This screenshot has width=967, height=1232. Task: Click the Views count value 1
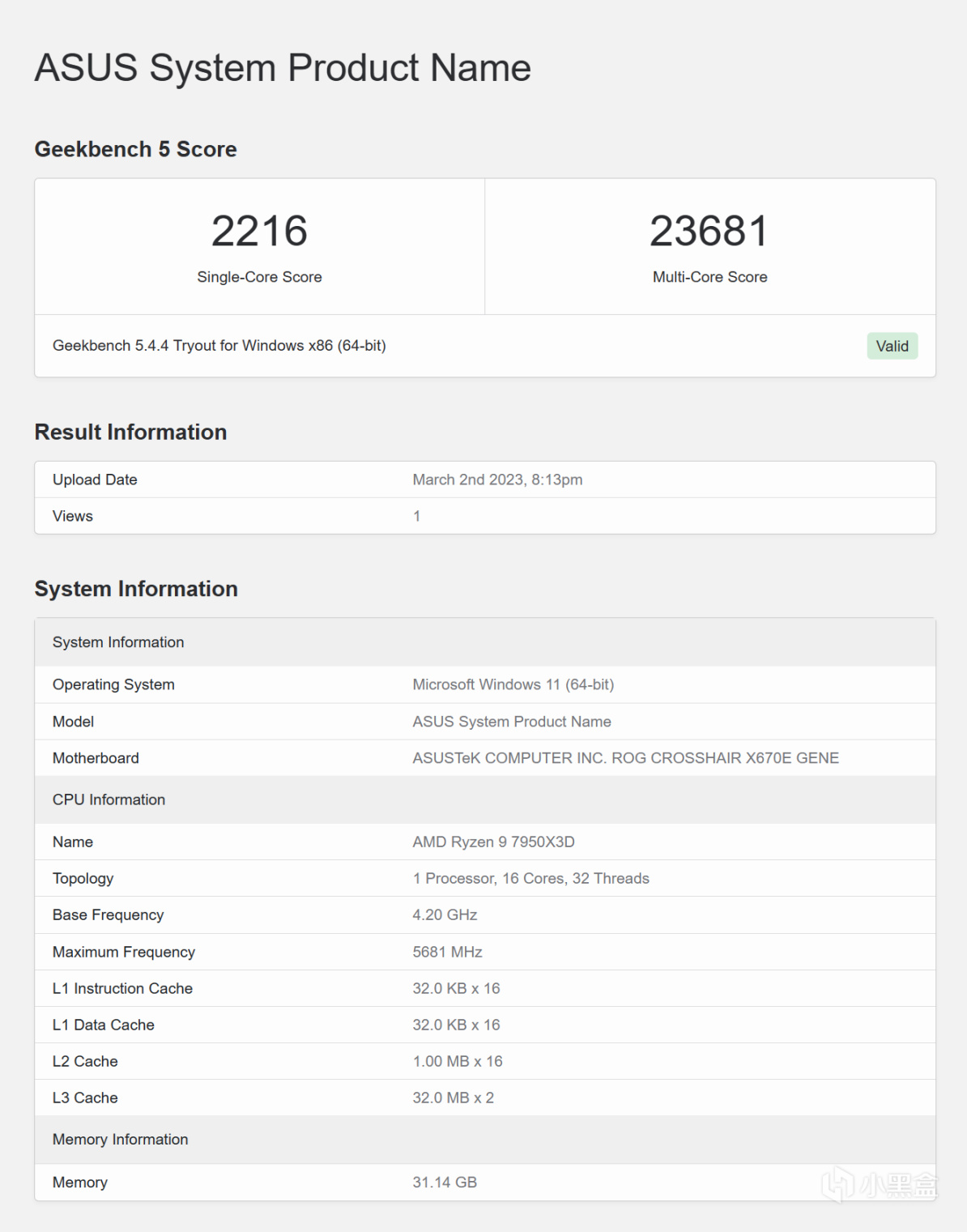(x=417, y=516)
